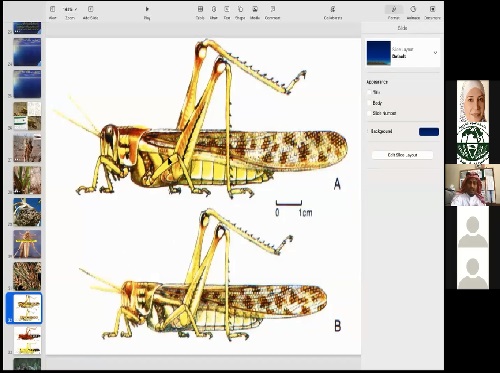Viewport: 500px width, 373px height.
Task: Select the woman in white hijab video tile
Action: (473, 101)
